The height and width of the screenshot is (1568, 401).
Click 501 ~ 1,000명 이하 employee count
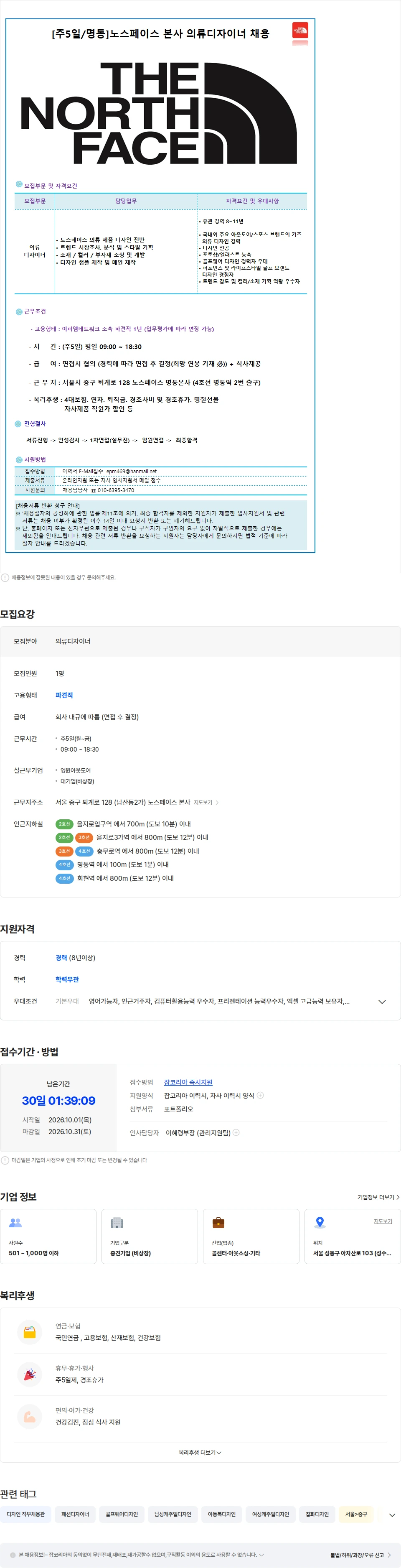pos(34,1253)
